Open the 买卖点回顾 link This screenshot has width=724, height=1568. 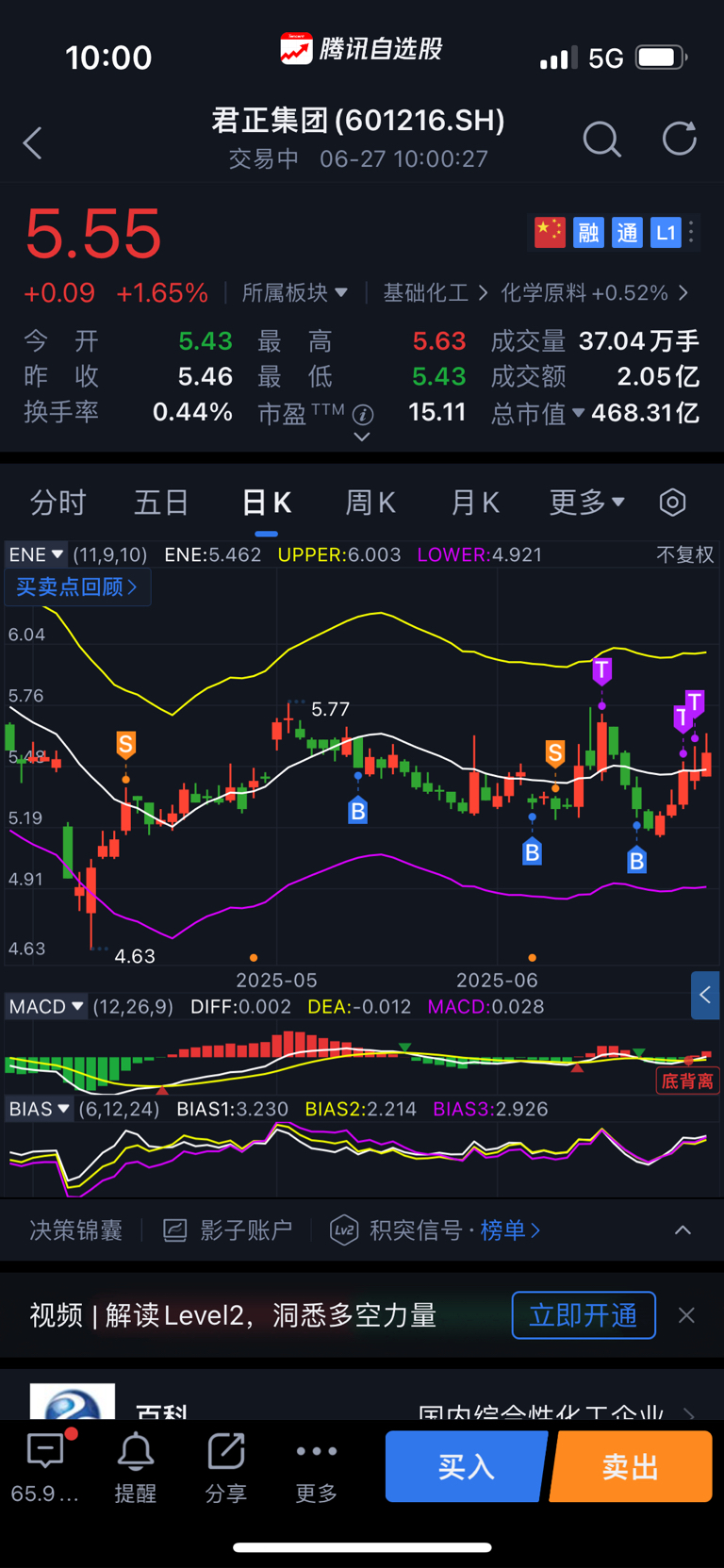(x=77, y=587)
